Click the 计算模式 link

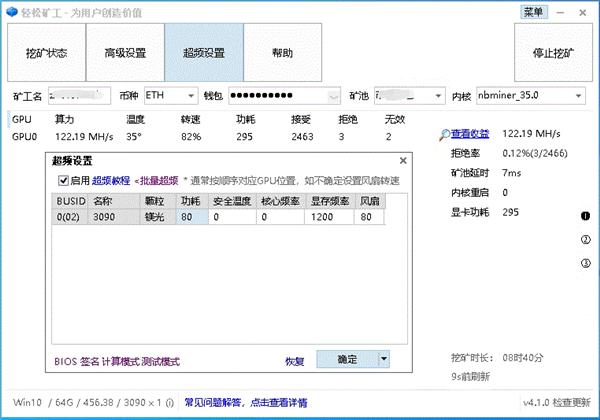click(121, 361)
